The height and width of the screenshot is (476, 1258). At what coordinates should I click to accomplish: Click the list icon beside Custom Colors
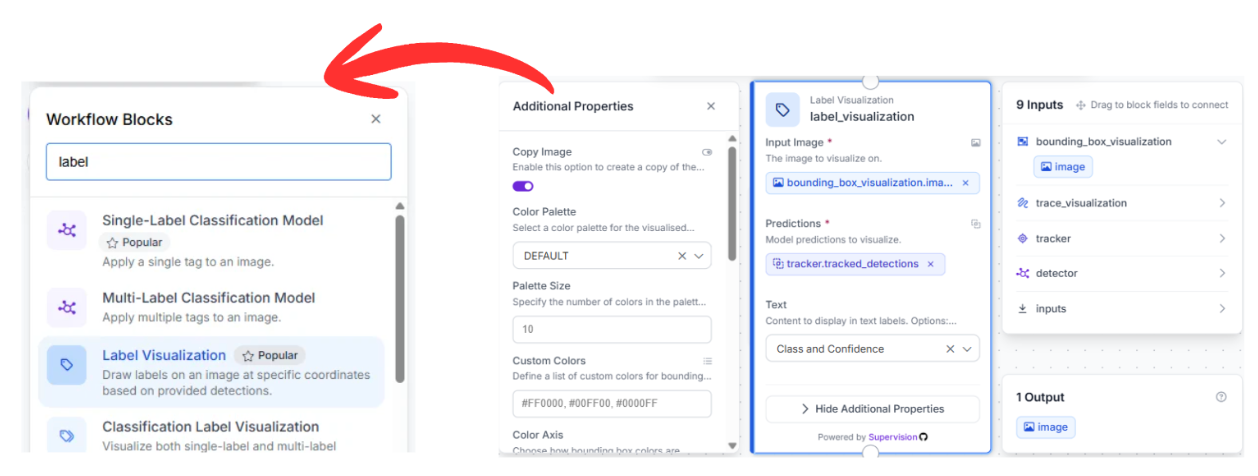pos(707,361)
